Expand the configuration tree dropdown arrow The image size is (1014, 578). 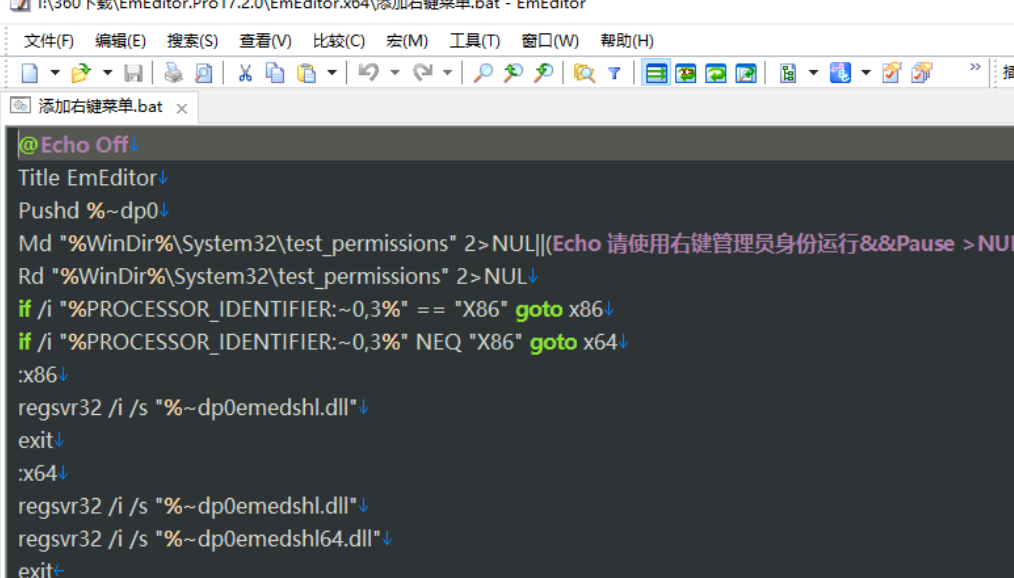814,73
